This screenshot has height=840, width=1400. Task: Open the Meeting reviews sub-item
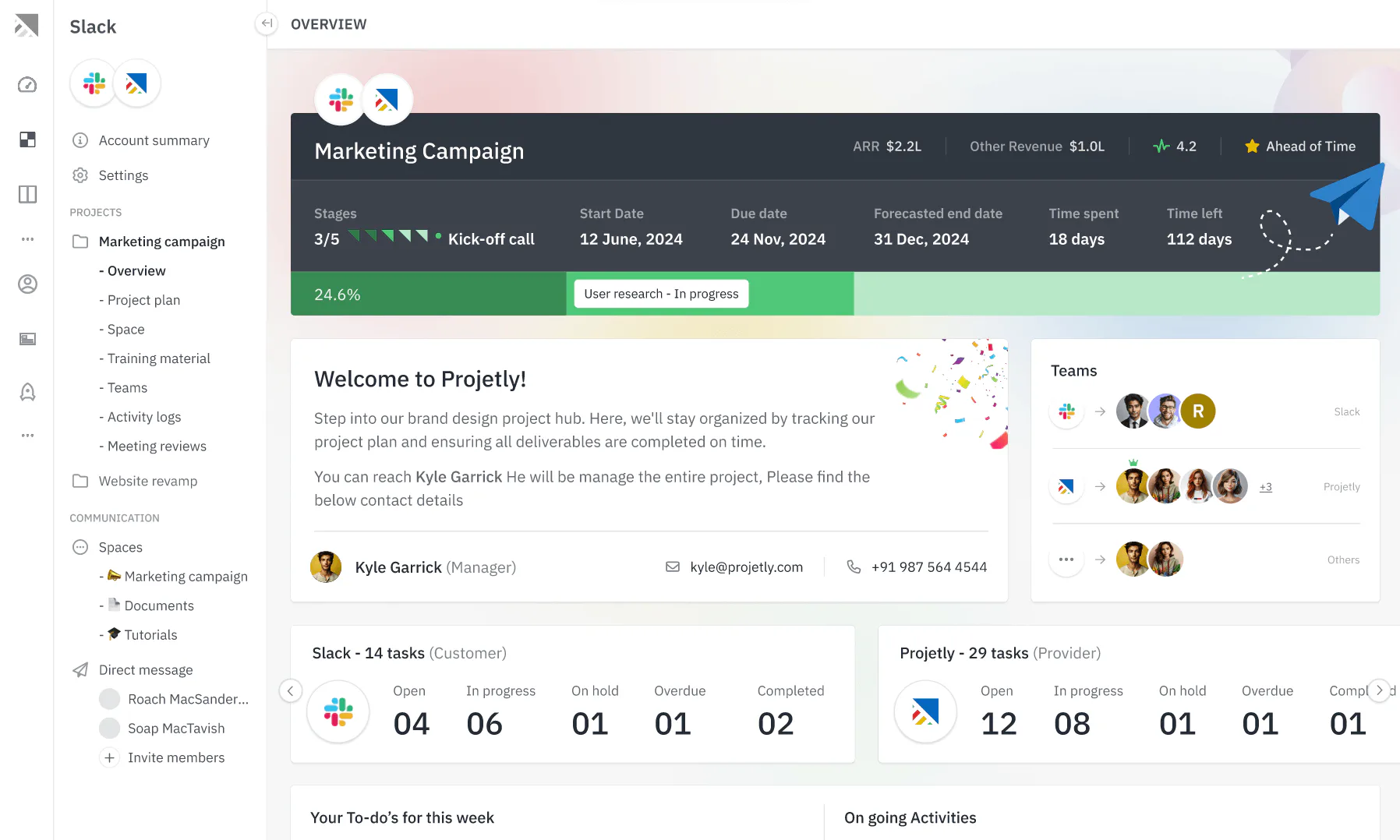coord(157,446)
